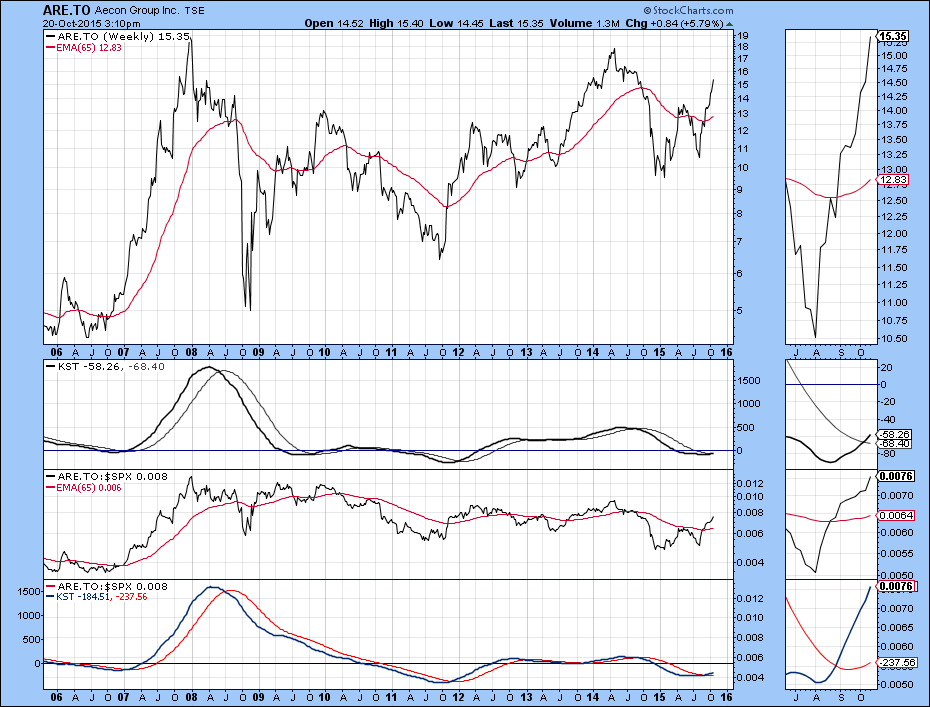
Task: Click the Aecon Group Inc. company name
Action: coord(138,11)
